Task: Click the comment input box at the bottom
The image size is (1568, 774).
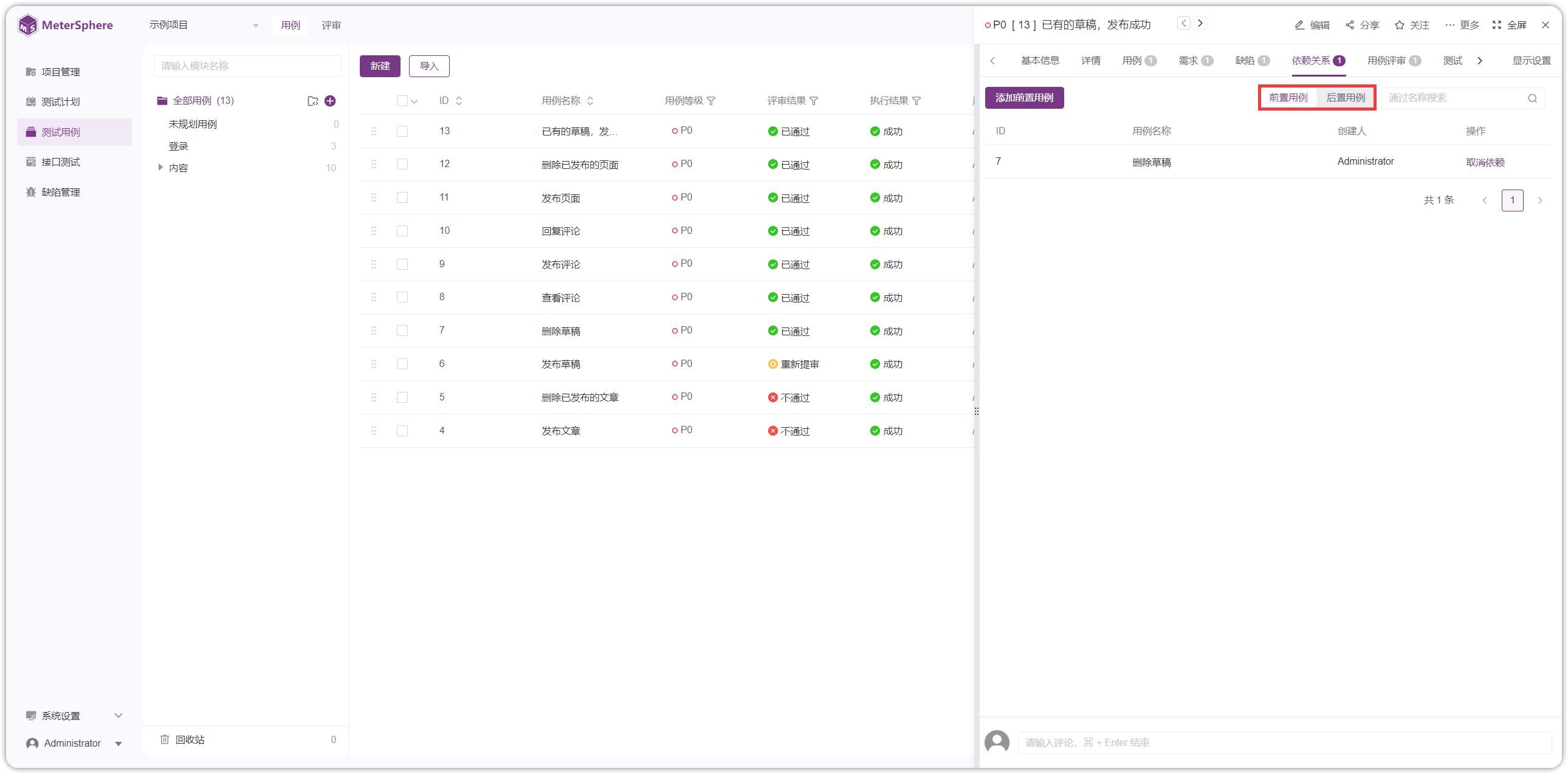Action: tap(1284, 742)
